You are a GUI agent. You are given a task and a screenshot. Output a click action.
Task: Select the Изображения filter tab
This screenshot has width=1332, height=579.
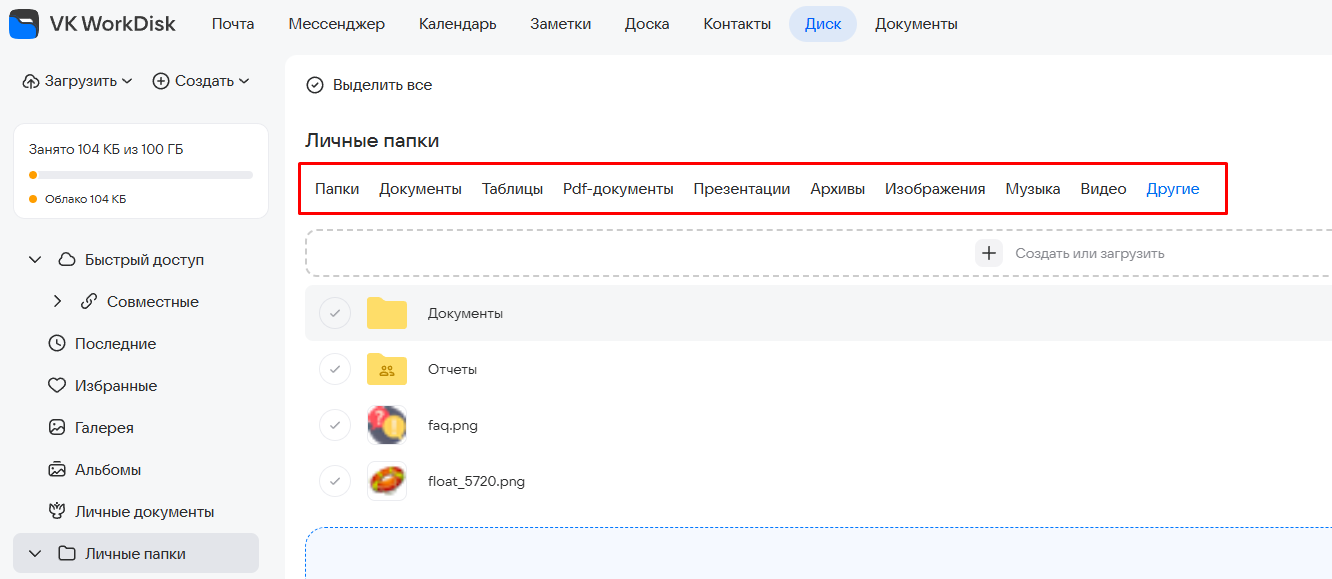click(935, 189)
